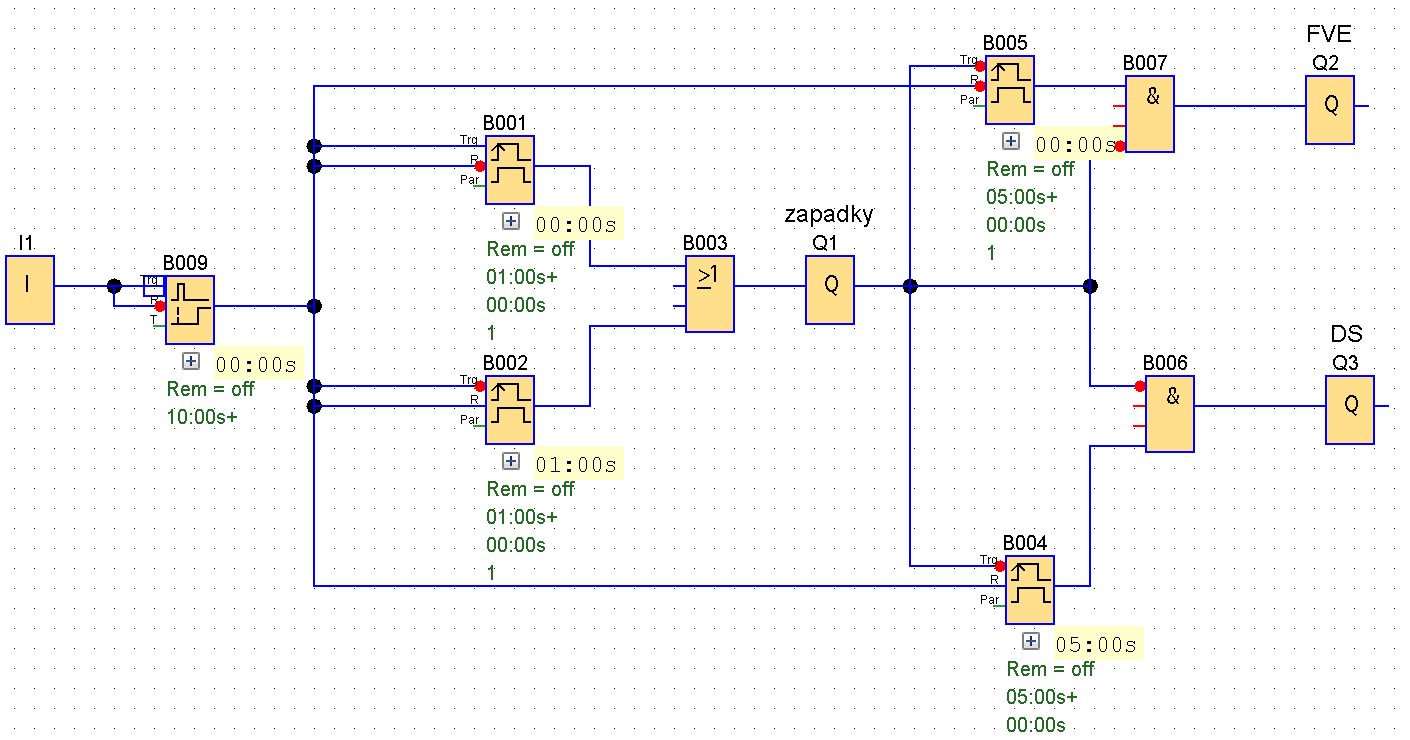Image resolution: width=1410 pixels, height=740 pixels.
Task: Select the B006 AND gate block
Action: (x=1170, y=414)
